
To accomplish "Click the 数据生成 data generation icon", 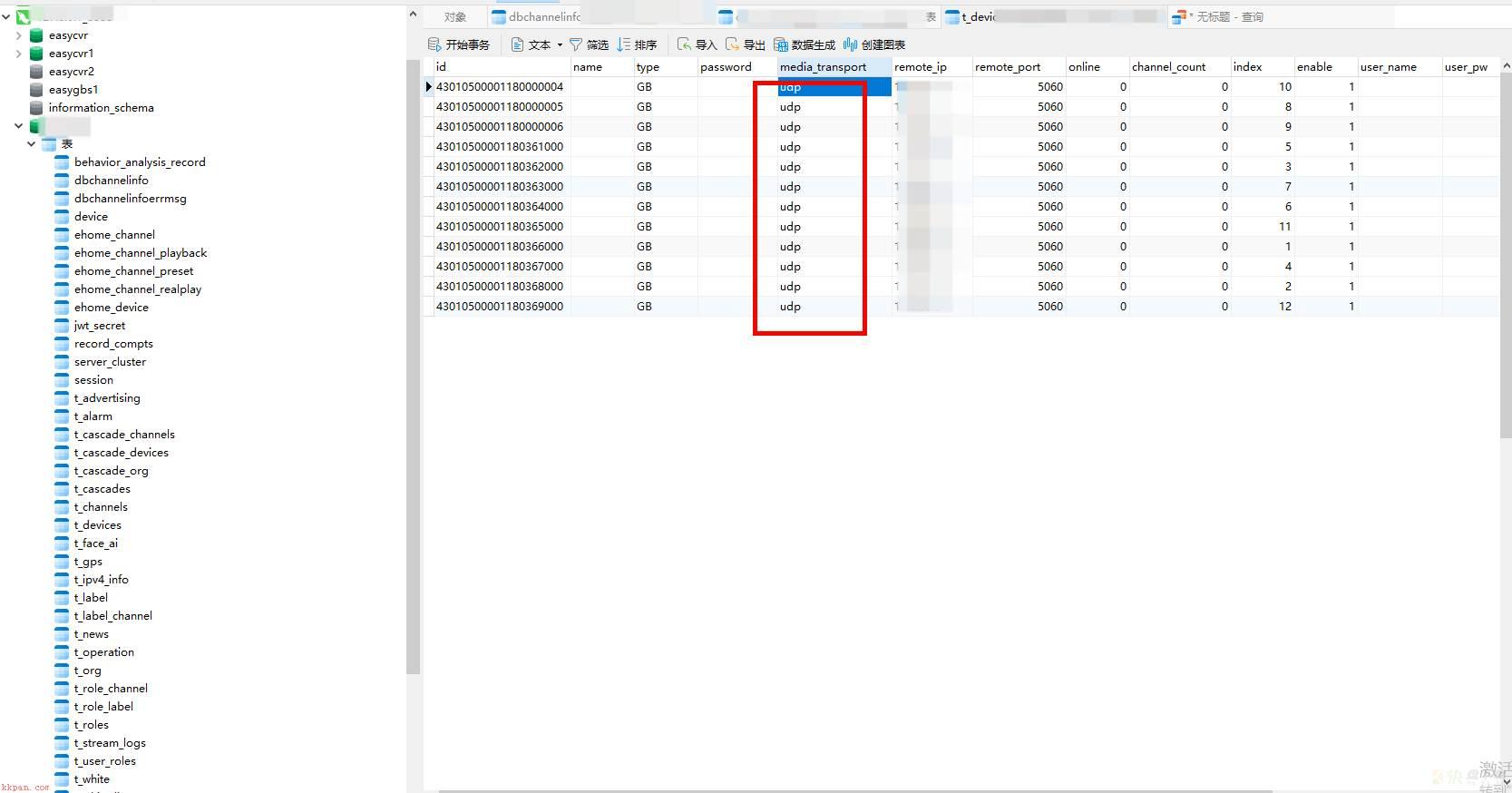I will click(780, 44).
